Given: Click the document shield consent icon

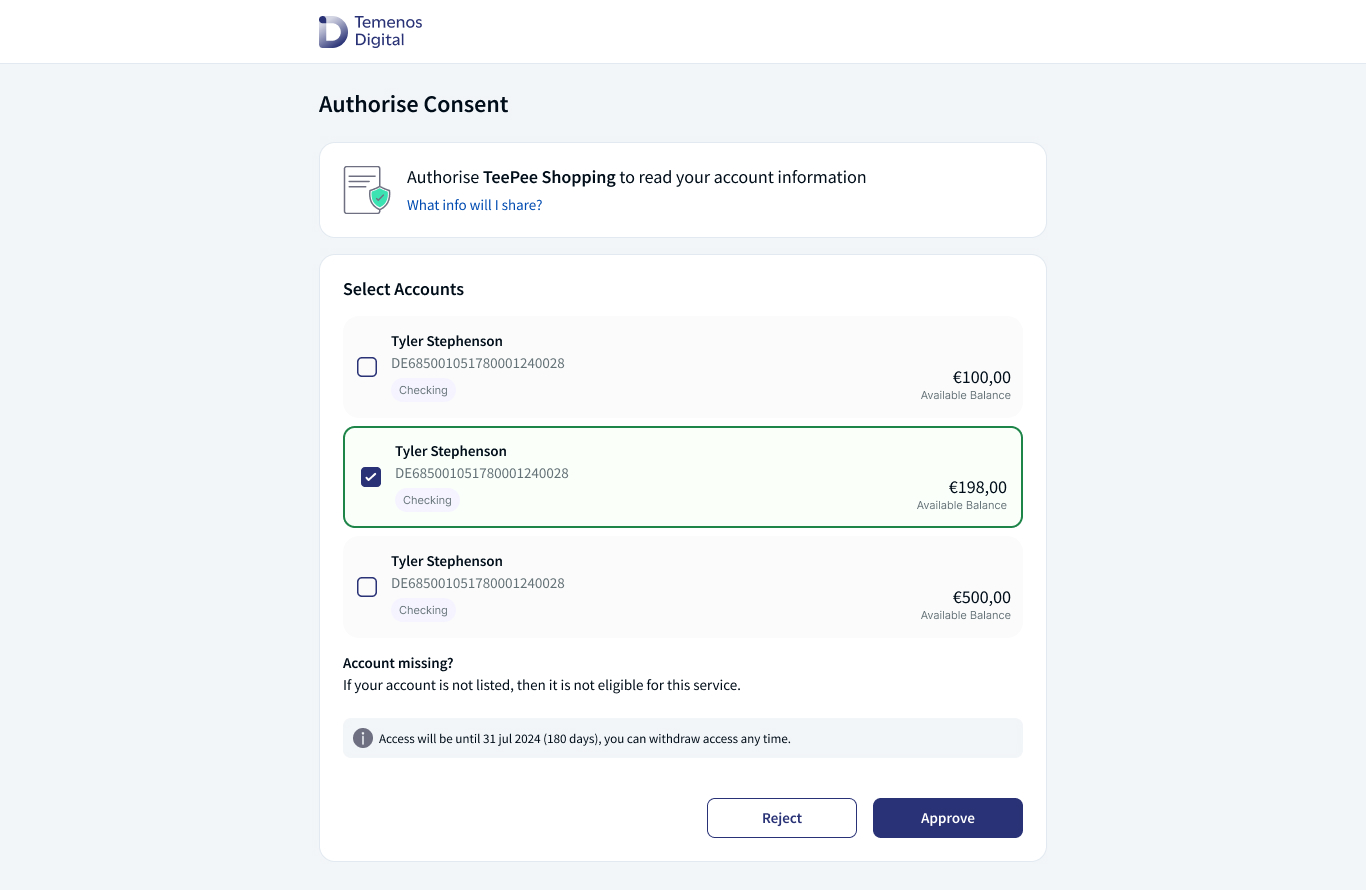Looking at the screenshot, I should click(367, 190).
